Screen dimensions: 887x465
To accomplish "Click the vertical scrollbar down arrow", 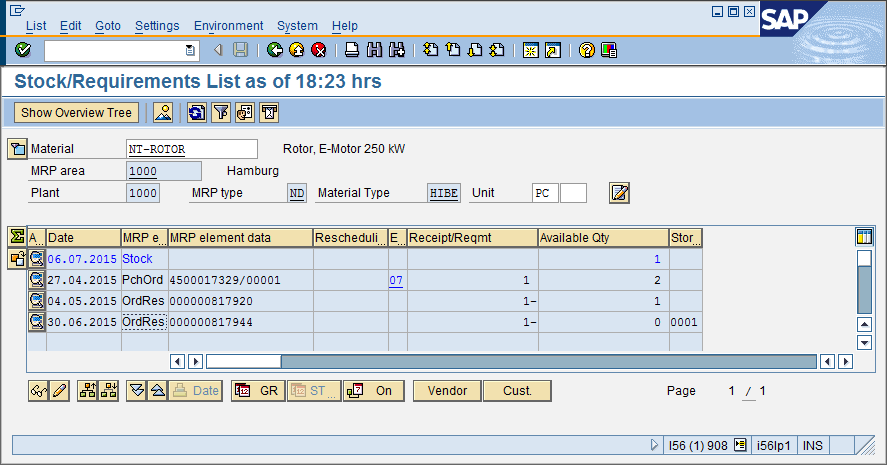I will (864, 342).
